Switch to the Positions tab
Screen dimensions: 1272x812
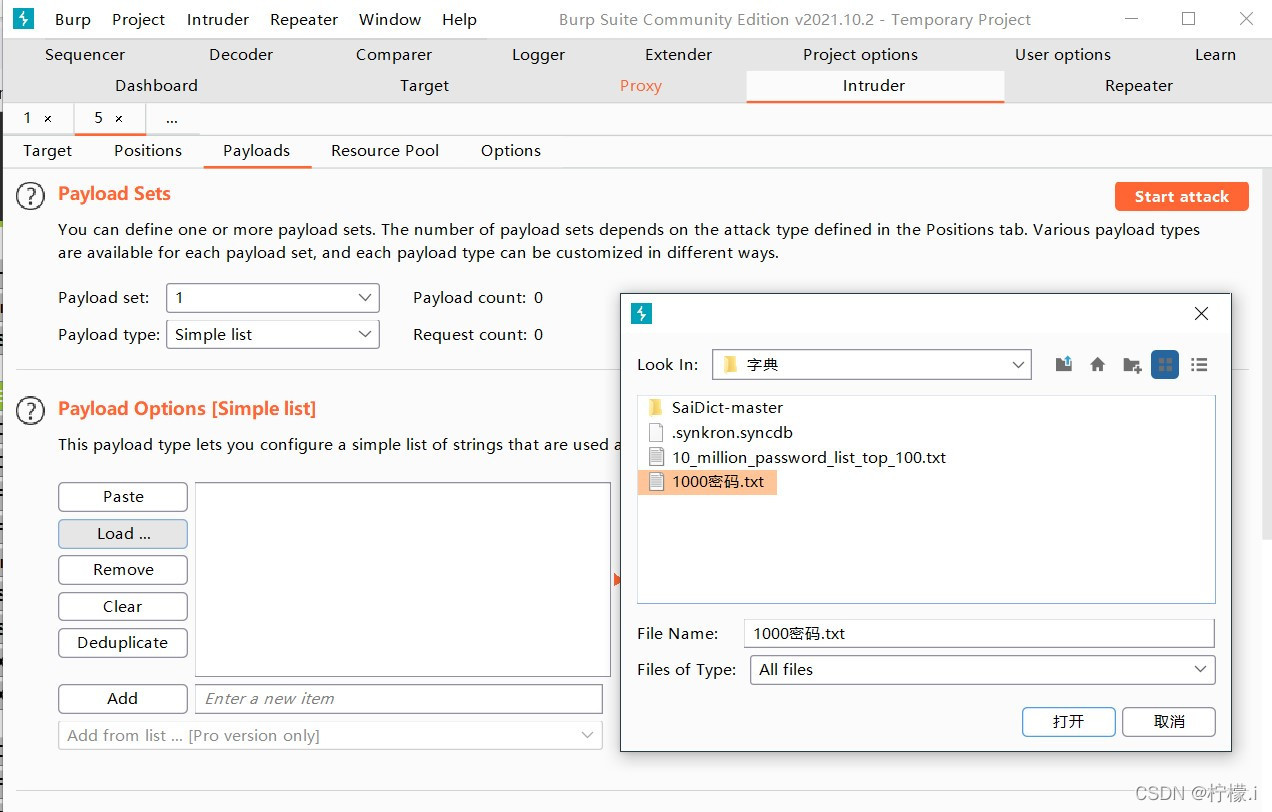coord(148,151)
